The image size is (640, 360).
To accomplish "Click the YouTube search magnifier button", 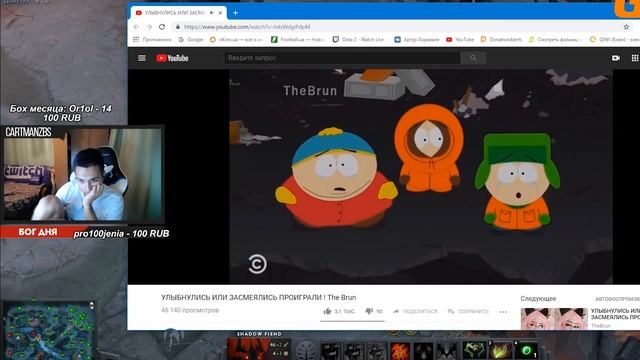I will coord(473,58).
